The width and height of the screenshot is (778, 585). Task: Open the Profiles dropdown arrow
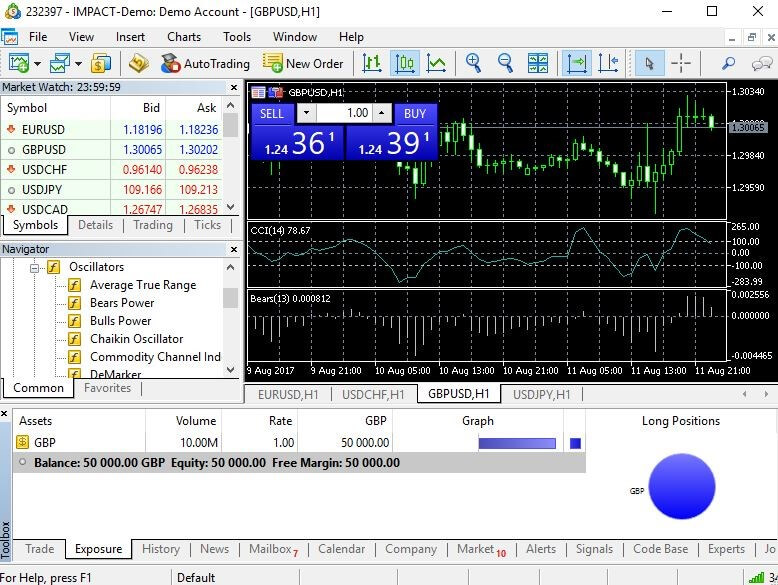click(x=78, y=64)
